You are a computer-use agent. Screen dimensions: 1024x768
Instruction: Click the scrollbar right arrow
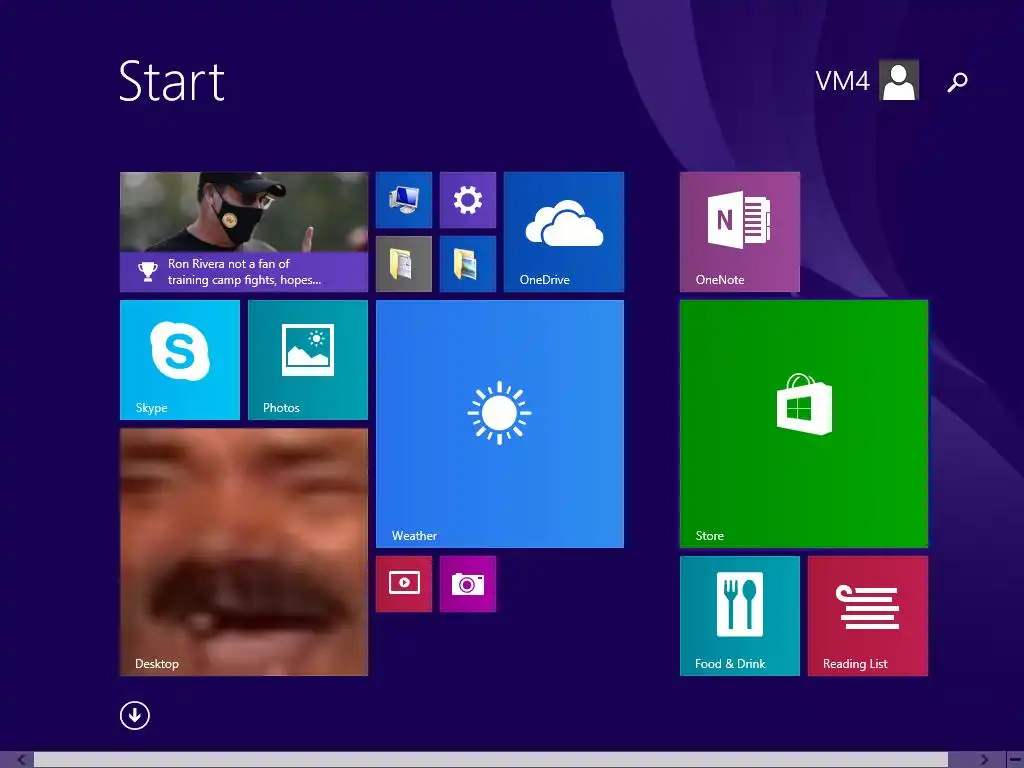(984, 760)
